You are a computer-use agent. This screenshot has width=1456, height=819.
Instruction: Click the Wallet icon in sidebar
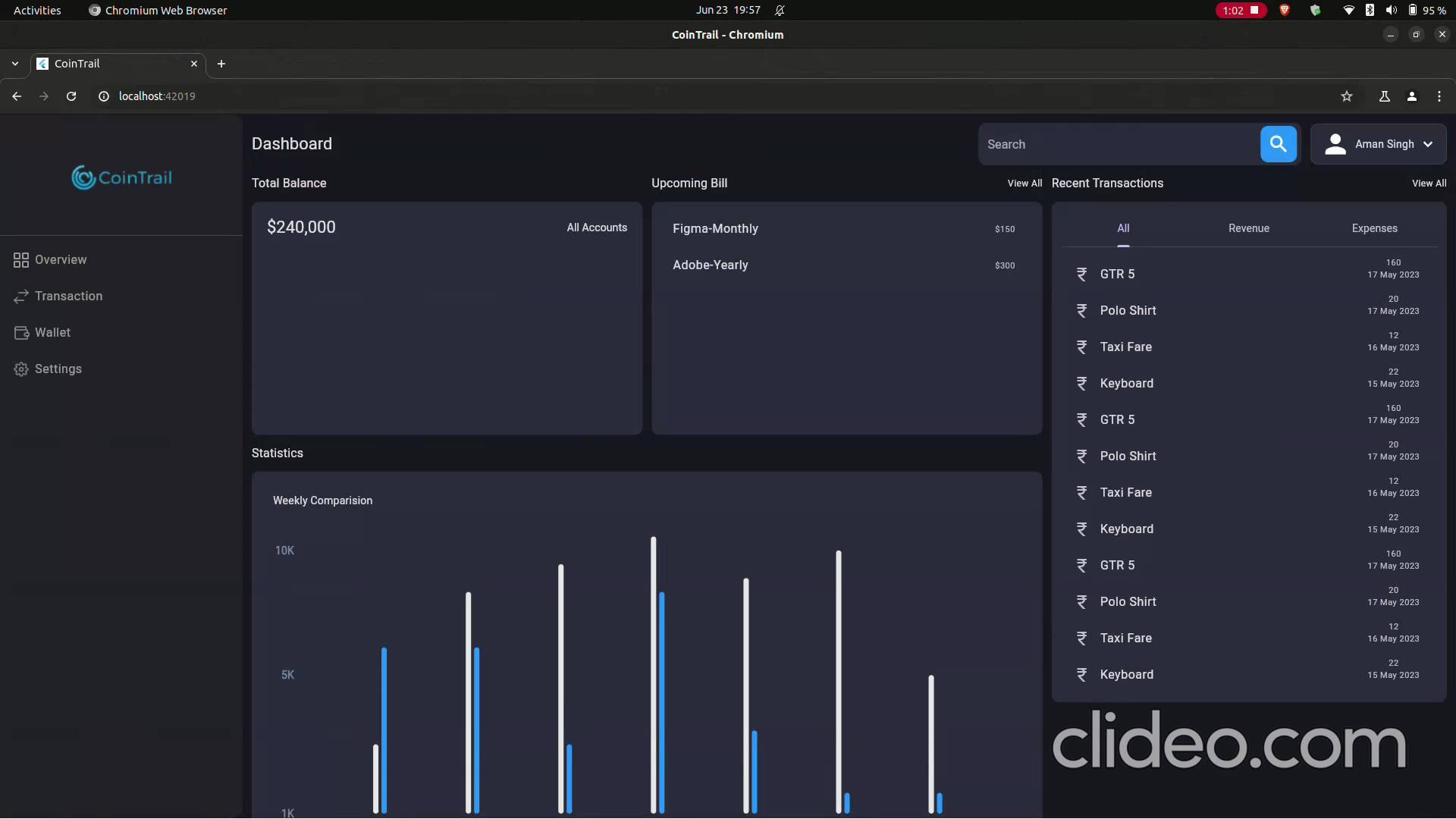pyautogui.click(x=21, y=333)
